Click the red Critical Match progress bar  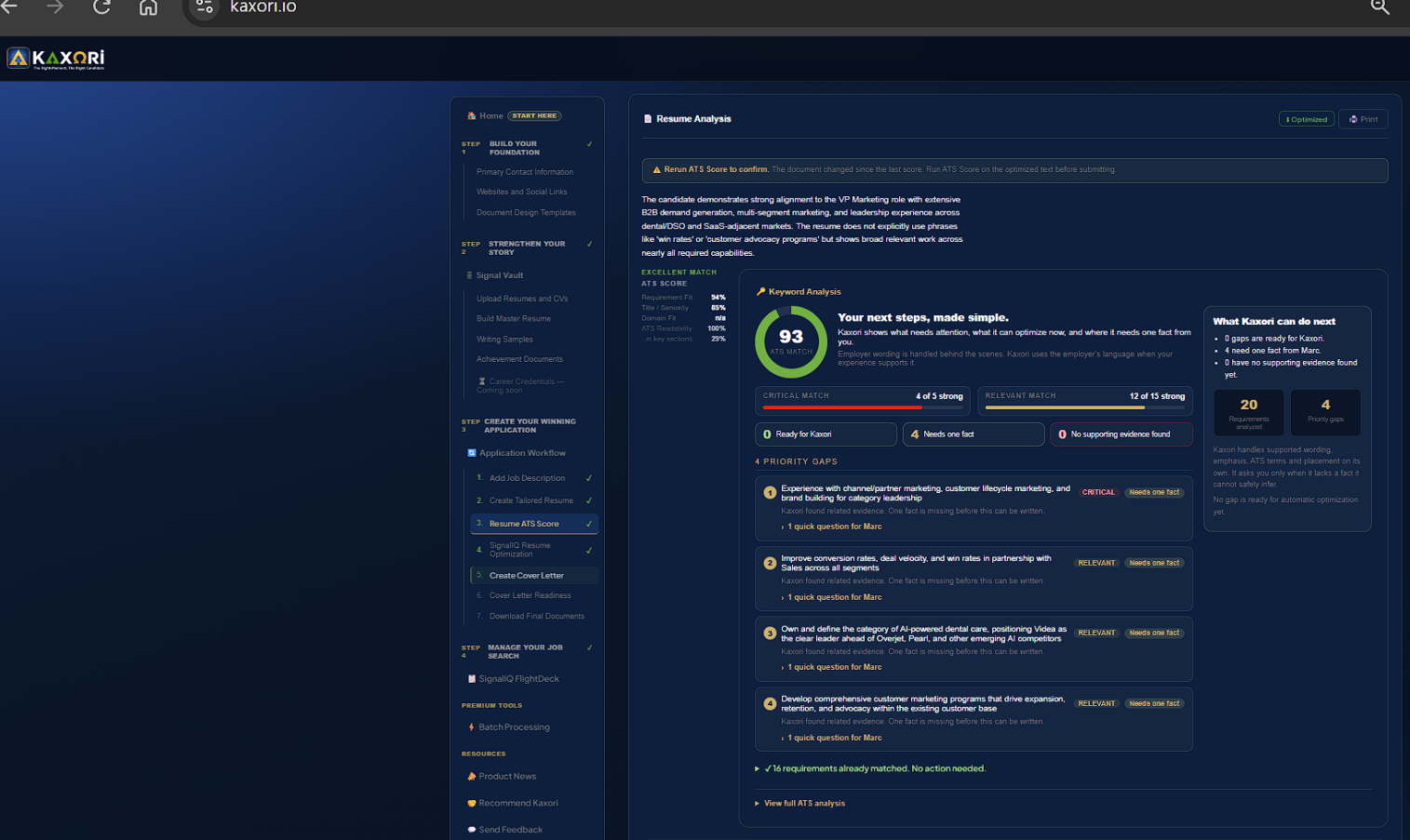coord(863,407)
